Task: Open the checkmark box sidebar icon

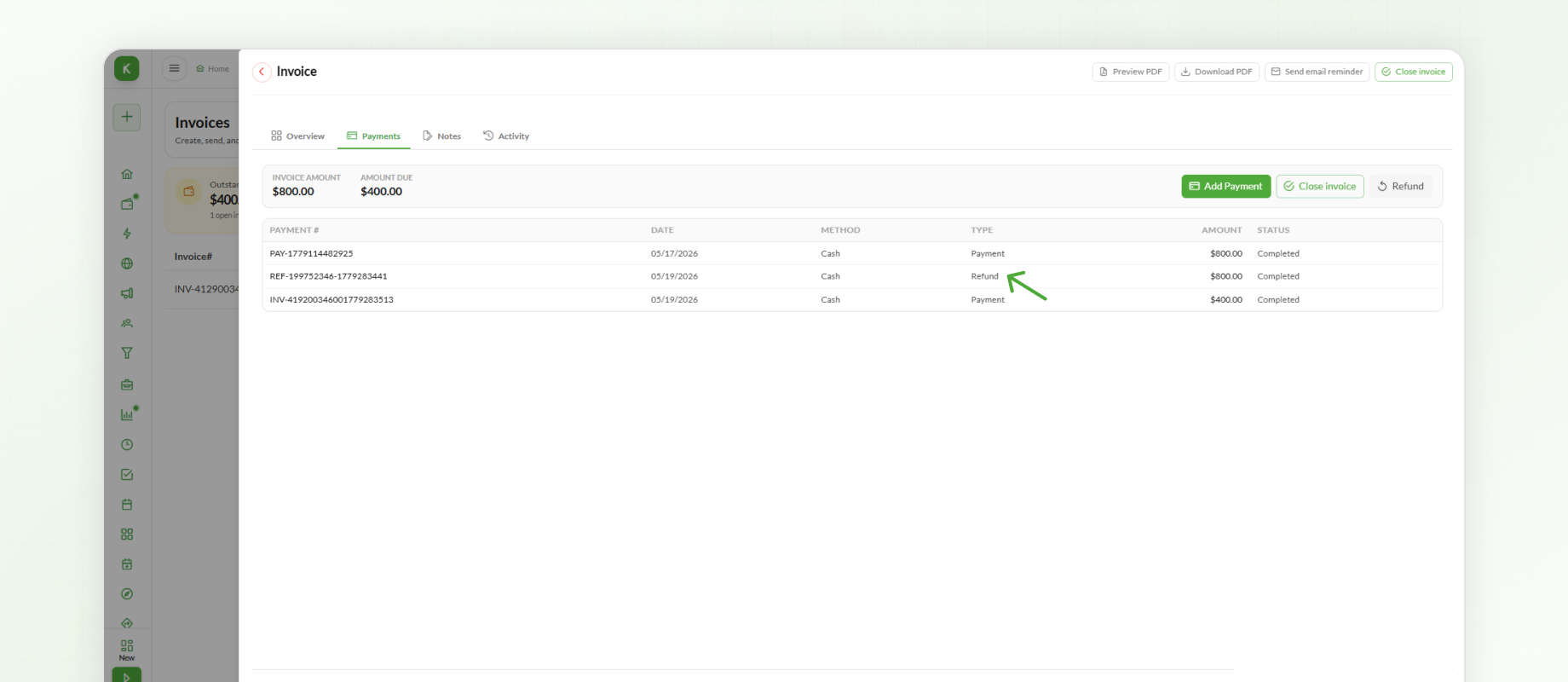Action: coord(127,474)
